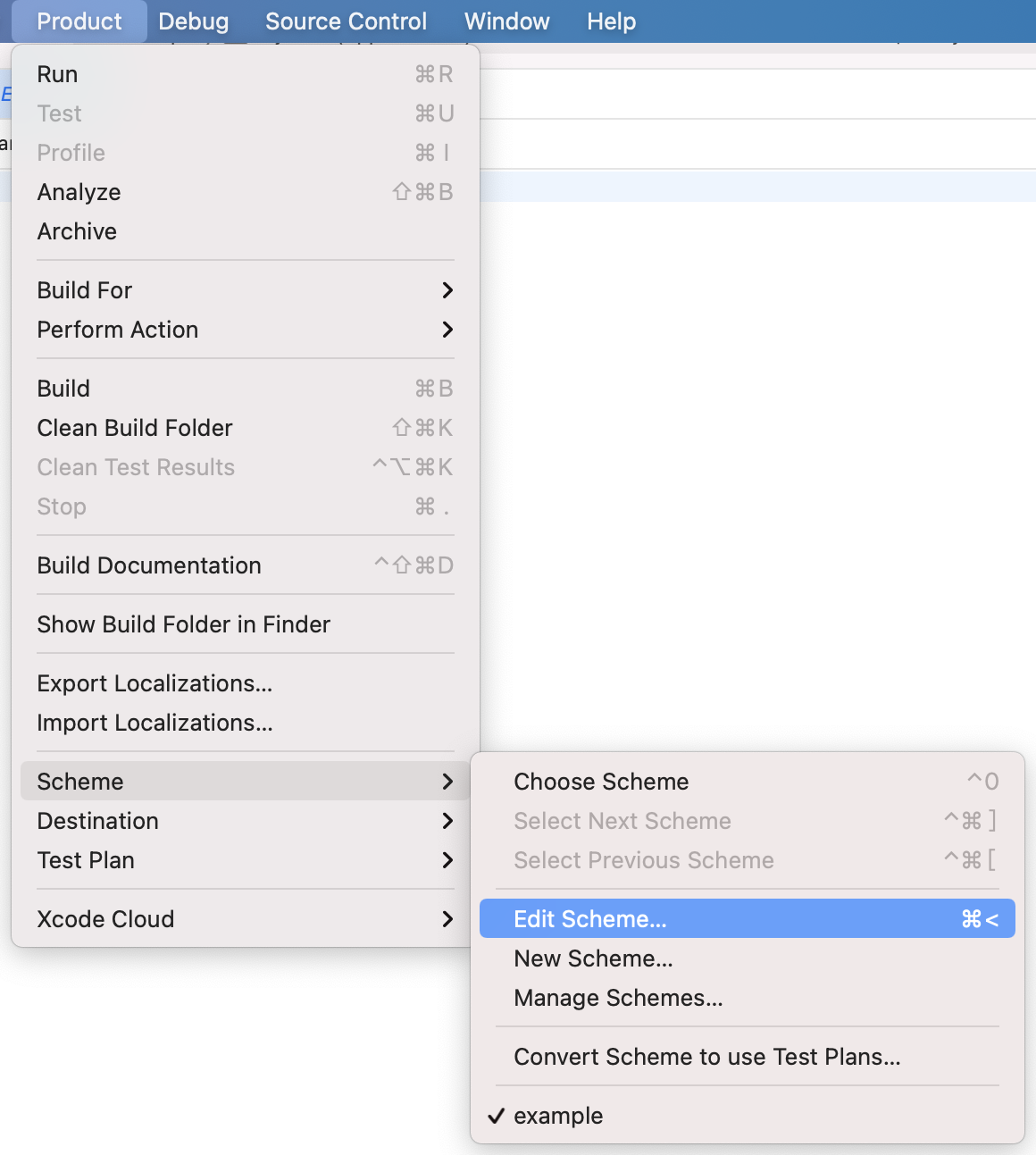The height and width of the screenshot is (1155, 1036).
Task: Open Import Localizations
Action: pos(155,723)
